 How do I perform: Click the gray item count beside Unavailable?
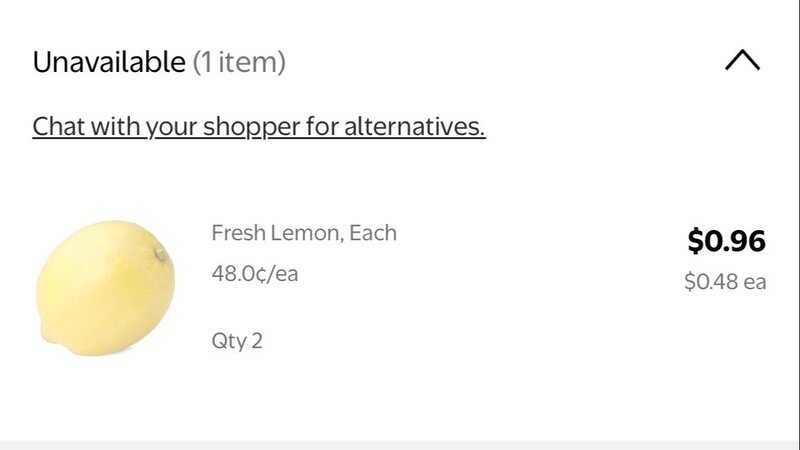[x=239, y=62]
